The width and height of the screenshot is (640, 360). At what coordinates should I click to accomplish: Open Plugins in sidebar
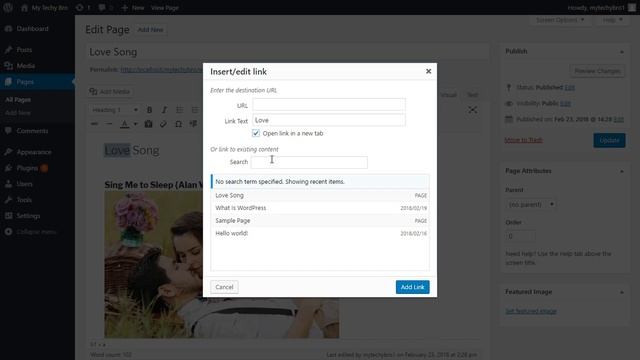pyautogui.click(x=27, y=168)
